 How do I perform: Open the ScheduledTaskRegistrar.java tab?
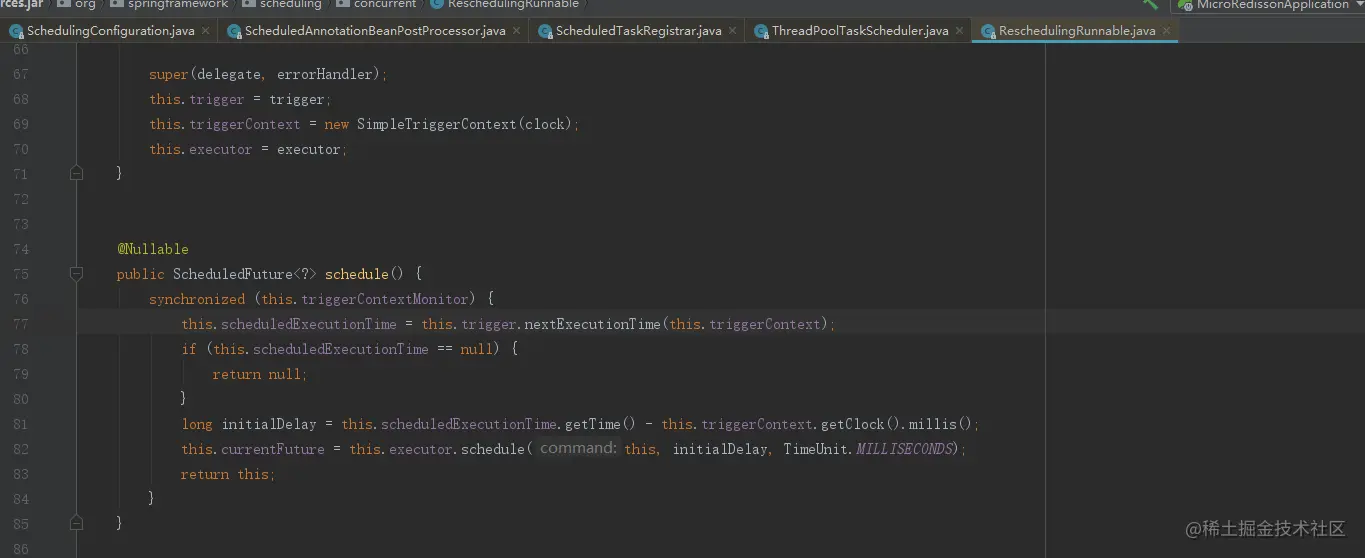(638, 31)
